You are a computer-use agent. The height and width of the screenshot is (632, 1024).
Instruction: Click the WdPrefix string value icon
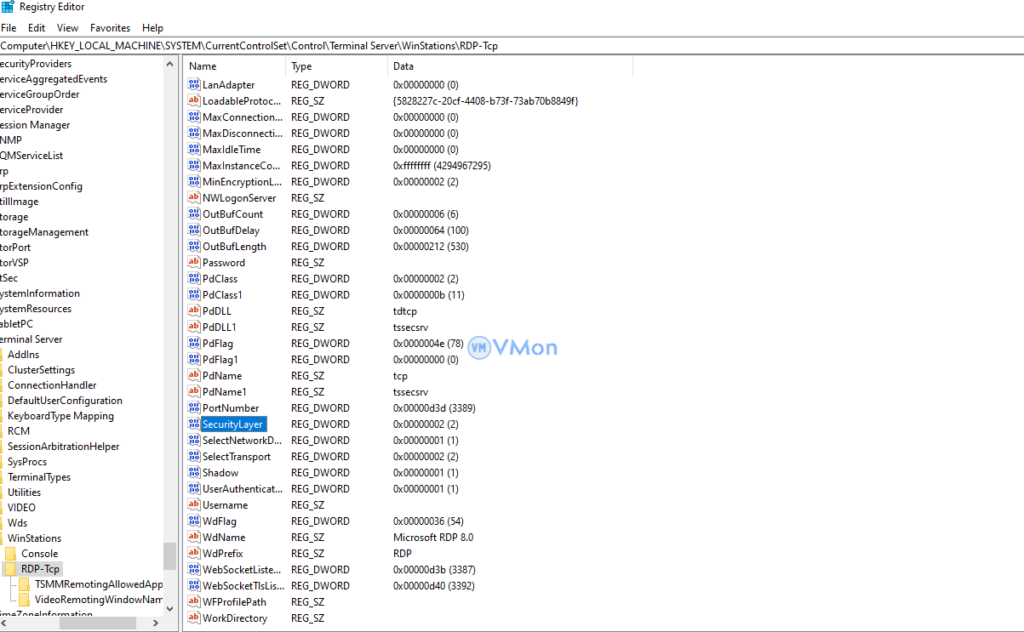[x=193, y=553]
